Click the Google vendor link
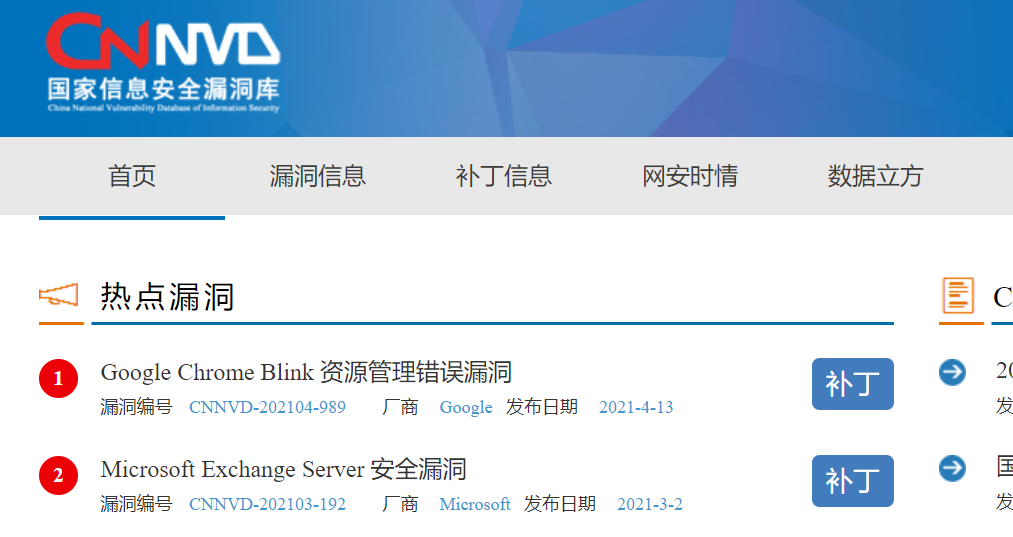This screenshot has width=1013, height=537. click(x=466, y=407)
